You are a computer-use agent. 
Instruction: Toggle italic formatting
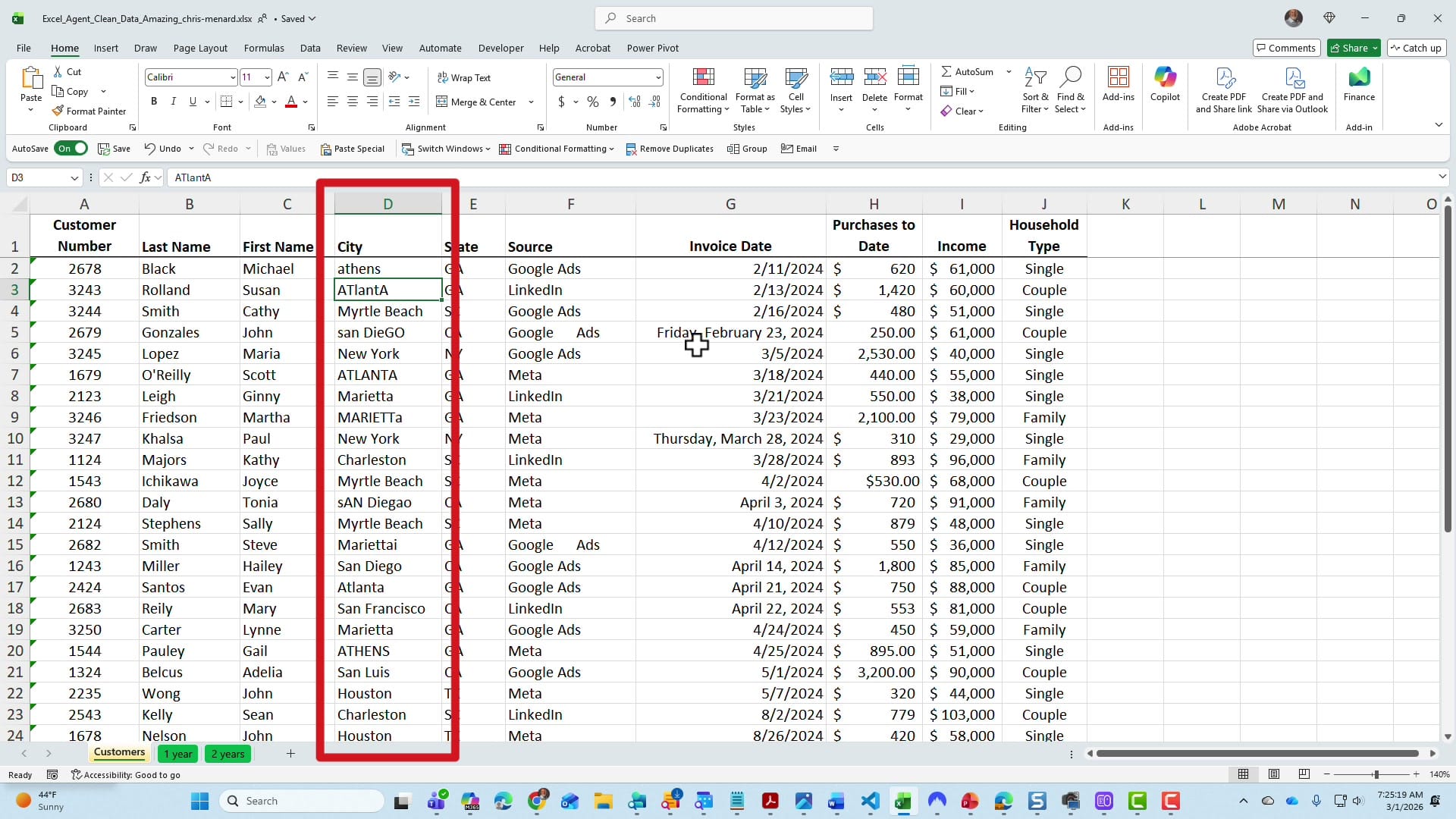[x=173, y=101]
